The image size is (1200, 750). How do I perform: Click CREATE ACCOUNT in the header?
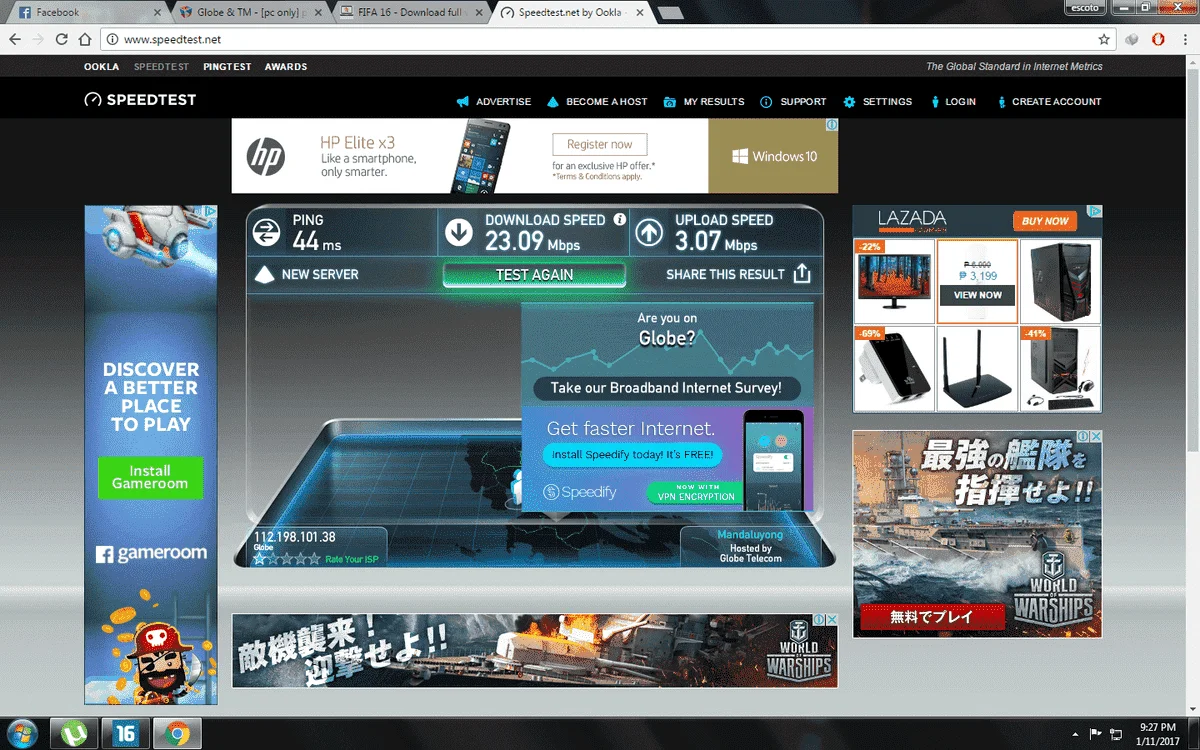pos(1048,101)
